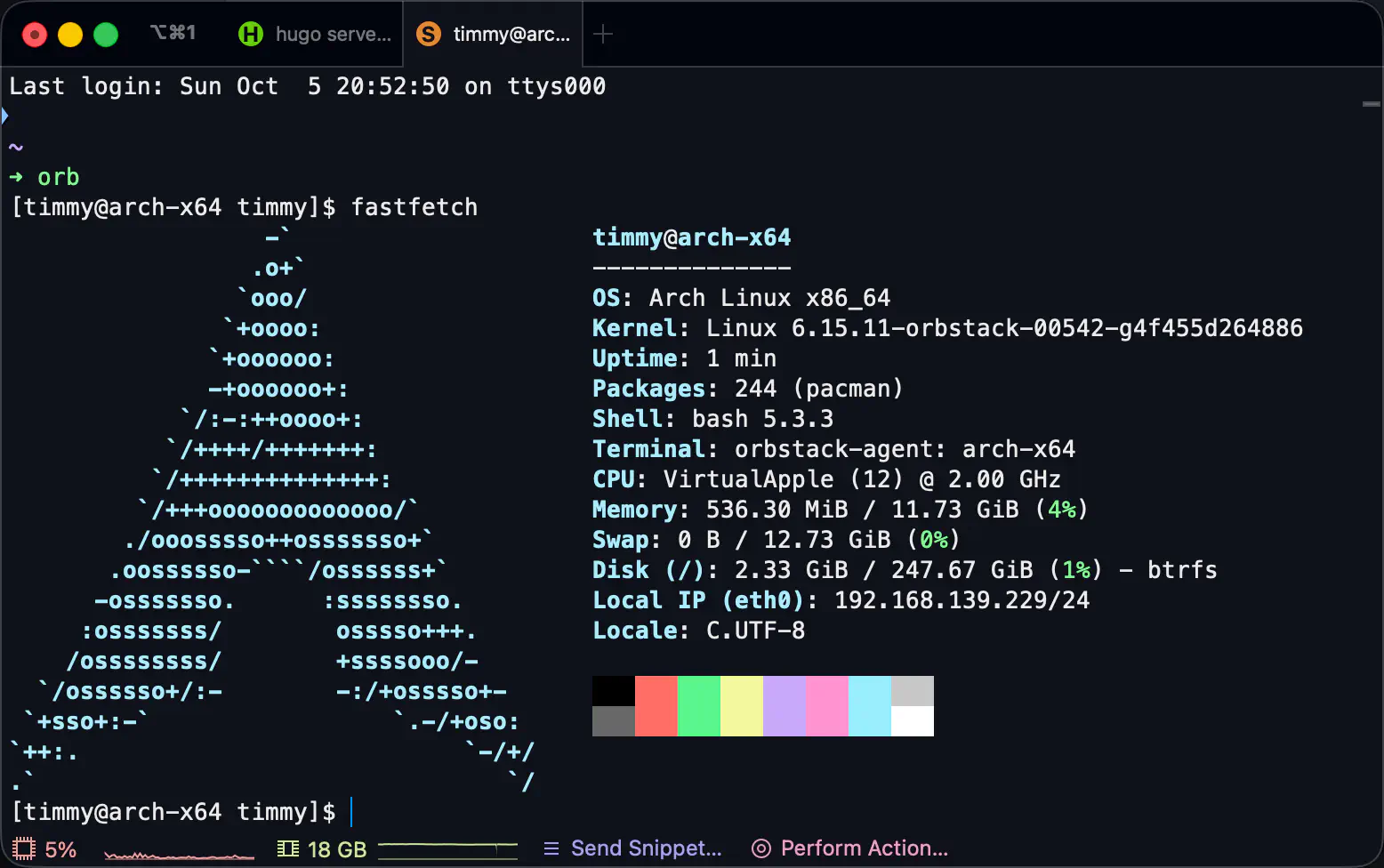Click the Perform Action circular icon
1384x868 pixels.
coord(761,848)
